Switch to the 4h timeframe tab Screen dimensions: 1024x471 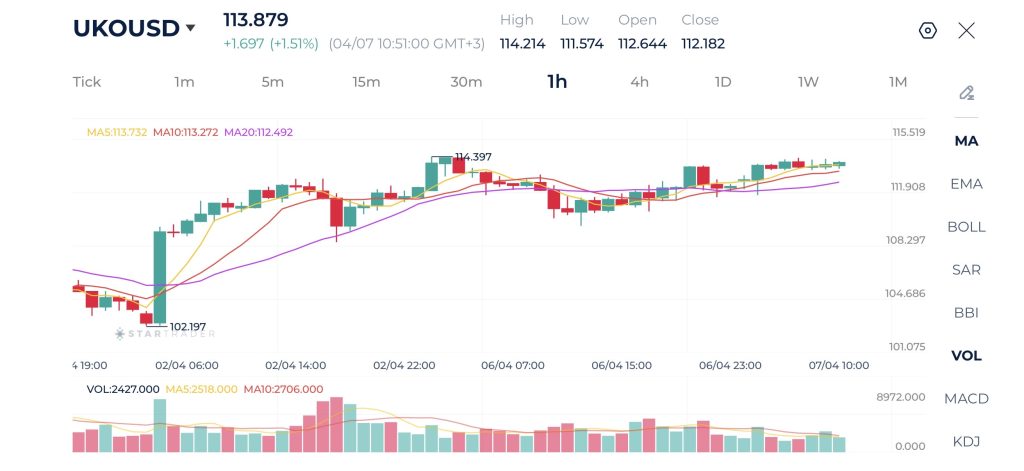(639, 82)
